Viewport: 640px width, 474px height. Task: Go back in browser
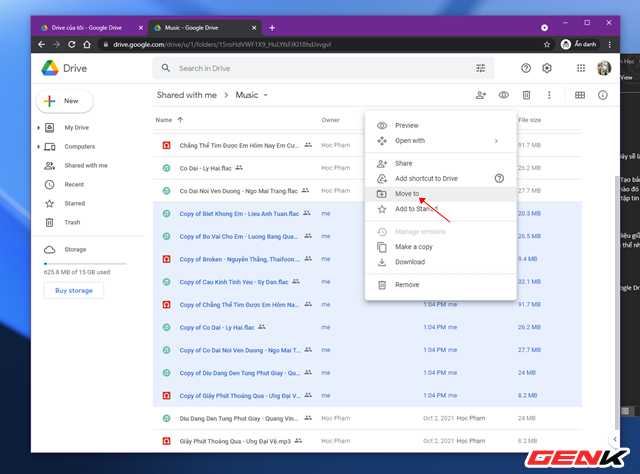point(41,45)
